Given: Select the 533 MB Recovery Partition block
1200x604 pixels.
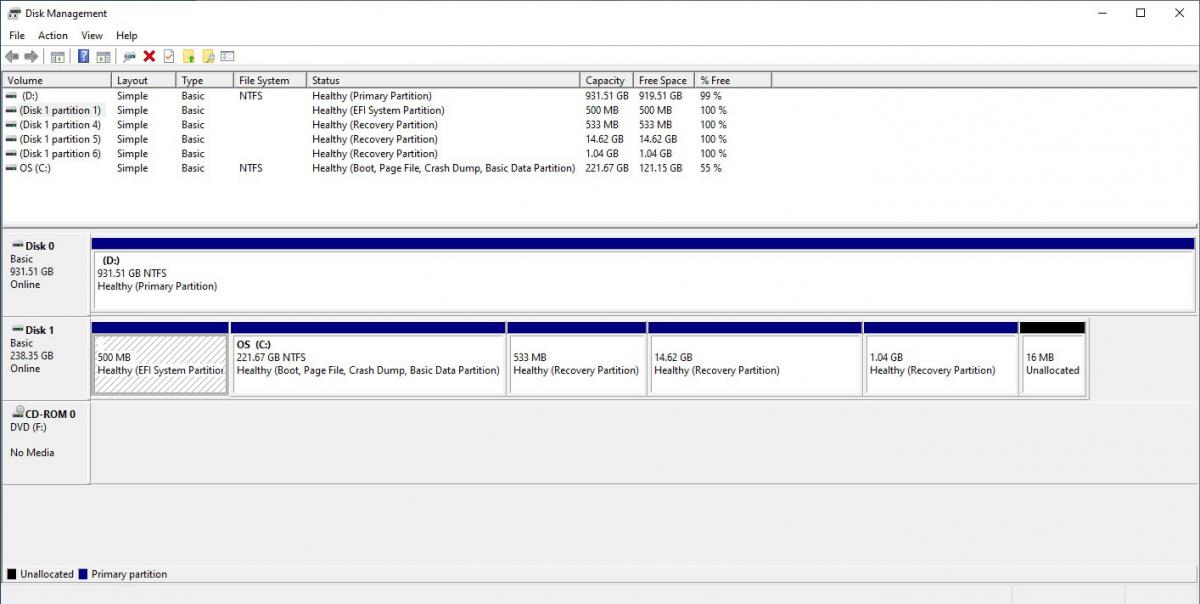Looking at the screenshot, I should pyautogui.click(x=577, y=359).
